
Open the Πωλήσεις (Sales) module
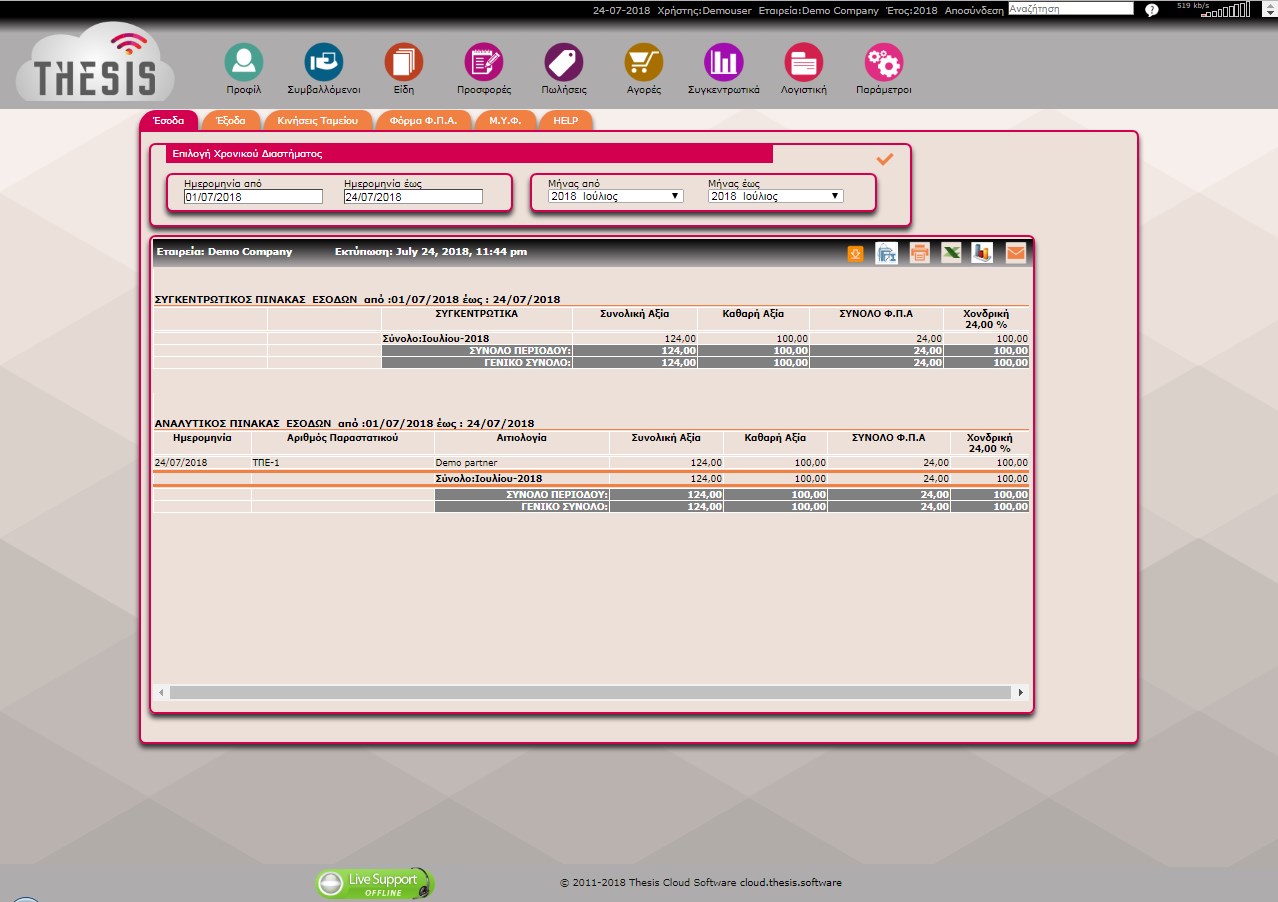click(x=564, y=63)
